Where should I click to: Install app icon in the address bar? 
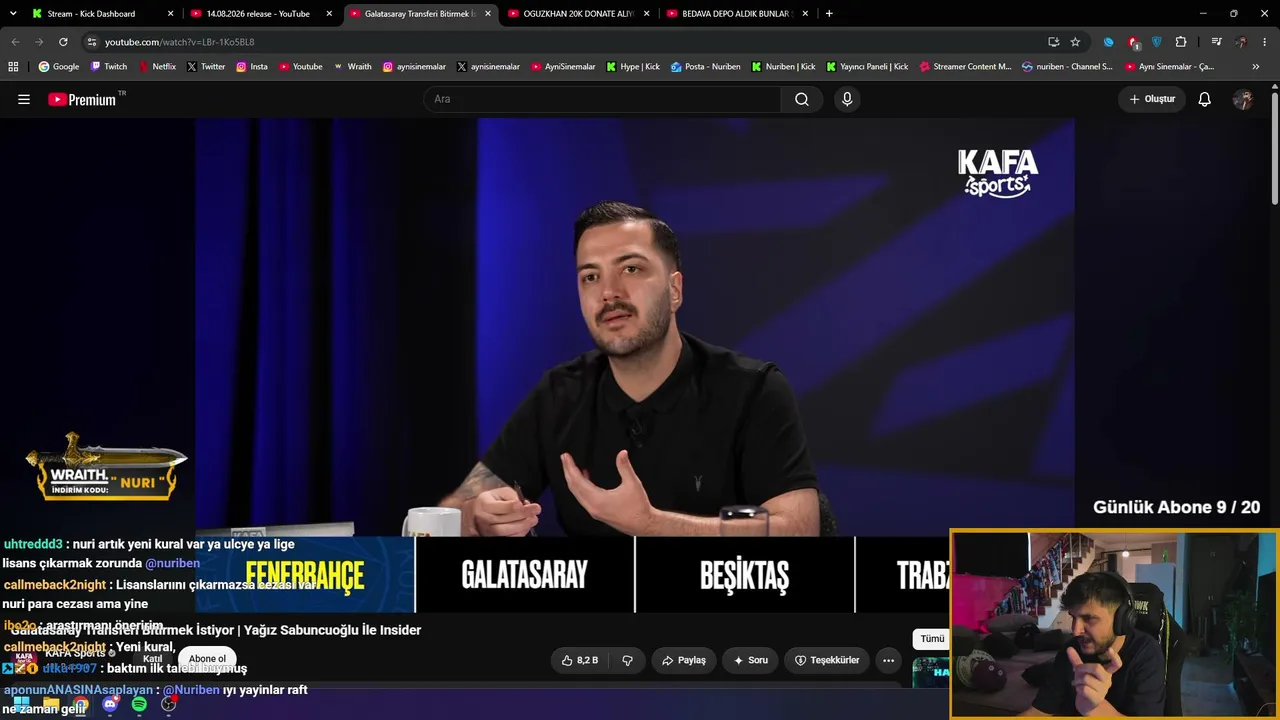coord(1053,42)
